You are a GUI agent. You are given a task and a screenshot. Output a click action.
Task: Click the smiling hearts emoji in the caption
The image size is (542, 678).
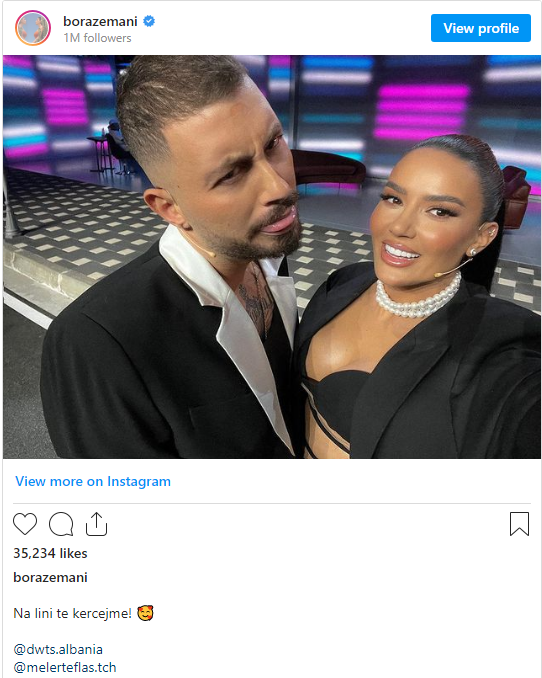[x=145, y=613]
